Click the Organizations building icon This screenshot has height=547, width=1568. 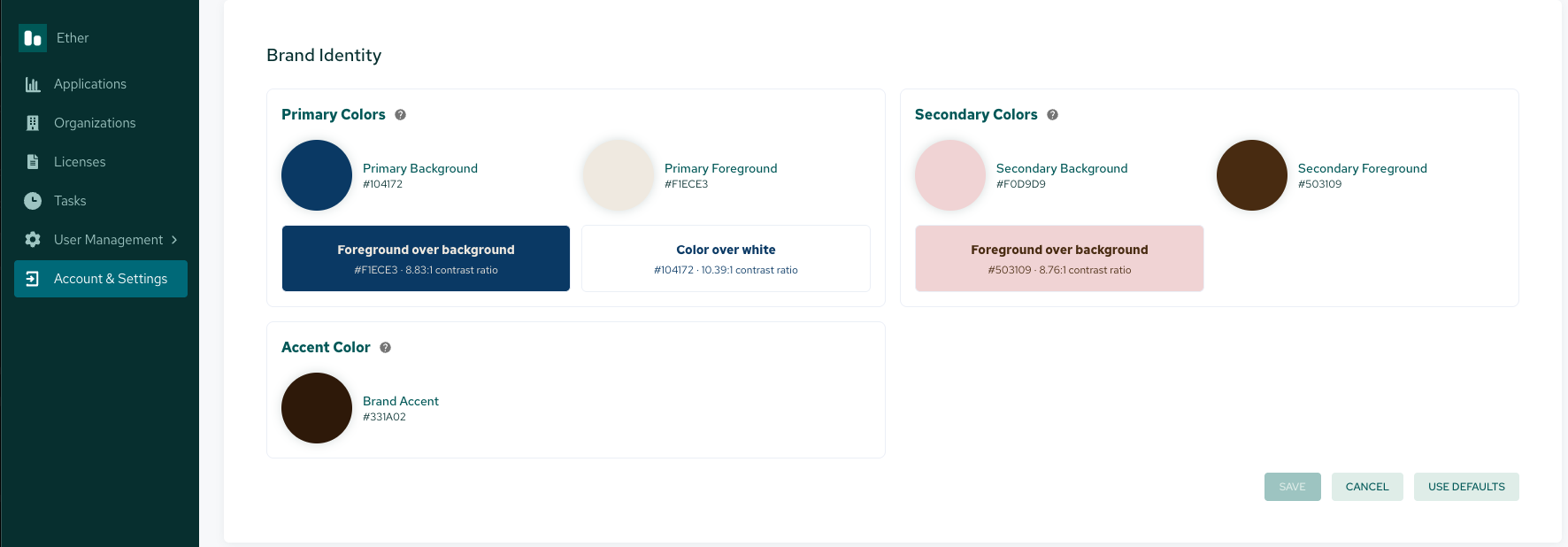coord(33,123)
